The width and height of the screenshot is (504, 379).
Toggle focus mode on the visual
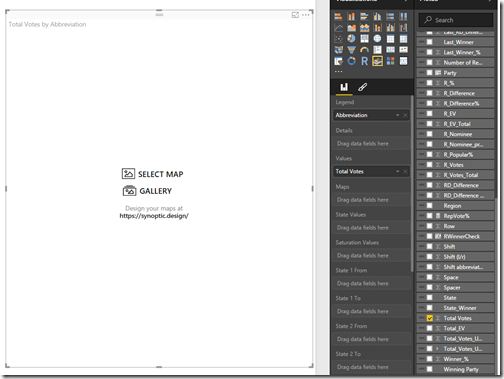pos(295,15)
